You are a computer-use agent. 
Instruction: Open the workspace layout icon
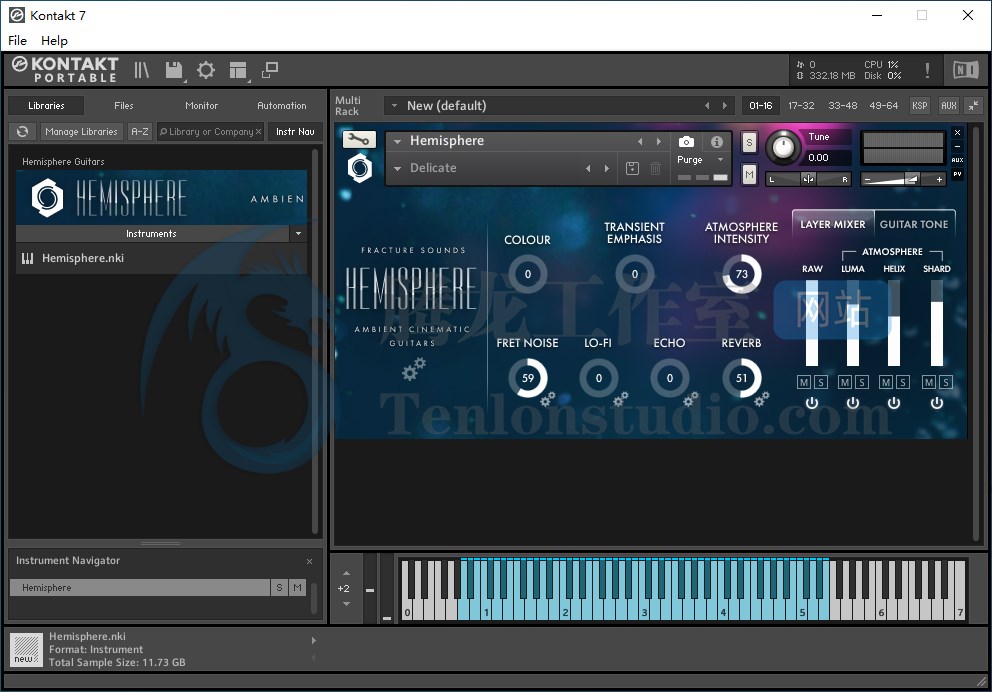tap(238, 70)
